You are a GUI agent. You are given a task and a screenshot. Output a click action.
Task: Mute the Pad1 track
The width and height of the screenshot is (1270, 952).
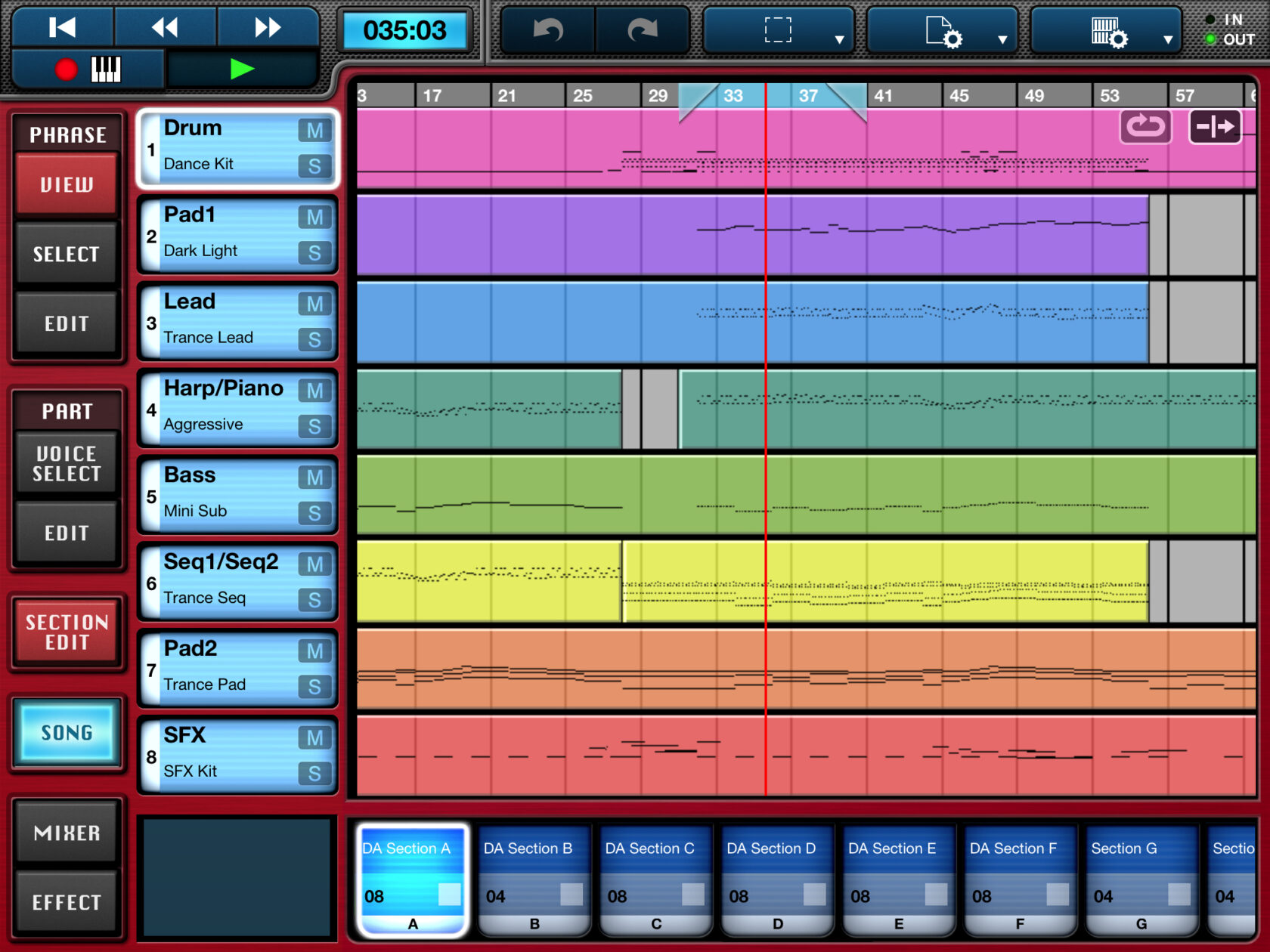coord(314,218)
